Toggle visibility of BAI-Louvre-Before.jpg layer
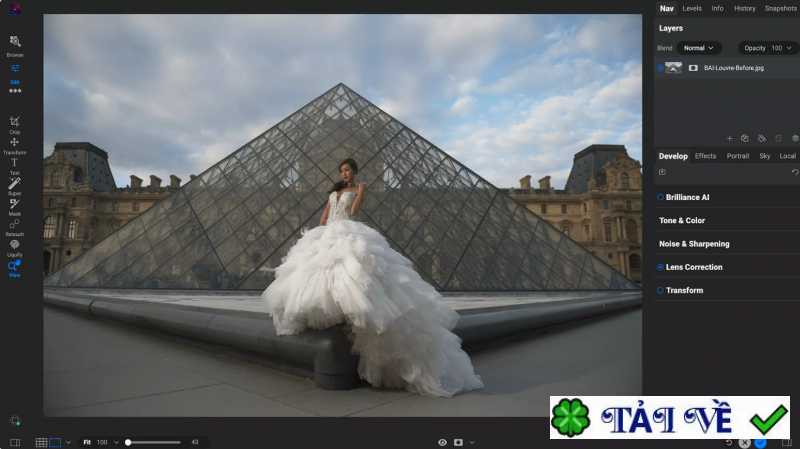This screenshot has width=800, height=449. [660, 68]
